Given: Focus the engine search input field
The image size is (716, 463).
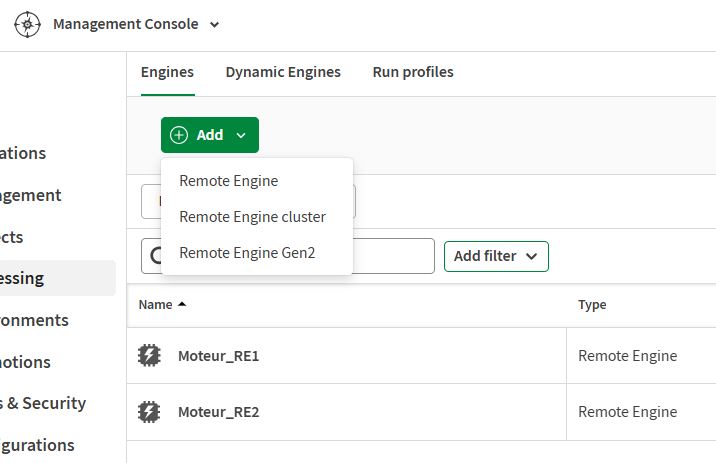Looking at the screenshot, I should pos(390,256).
